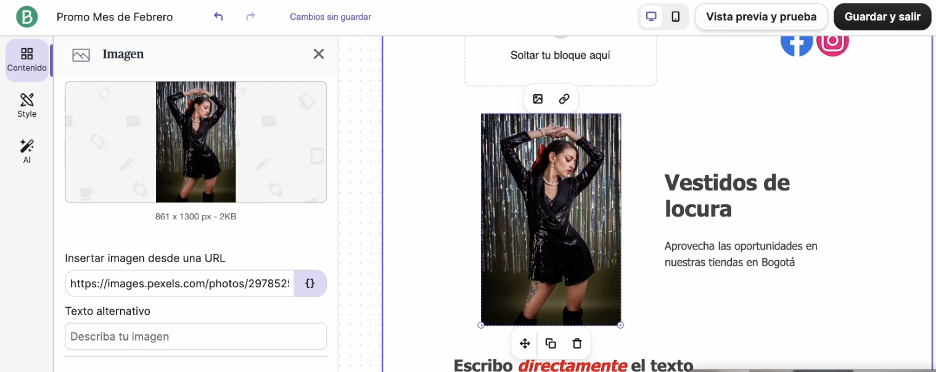Switch to desktop preview mode
Viewport: 936px width, 372px height.
(x=651, y=17)
